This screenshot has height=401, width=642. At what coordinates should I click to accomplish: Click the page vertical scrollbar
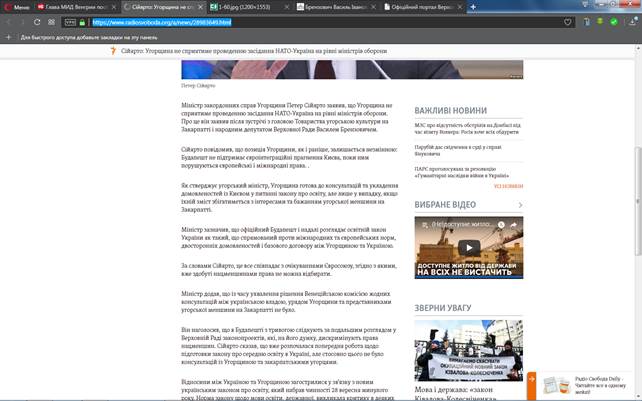click(638, 200)
